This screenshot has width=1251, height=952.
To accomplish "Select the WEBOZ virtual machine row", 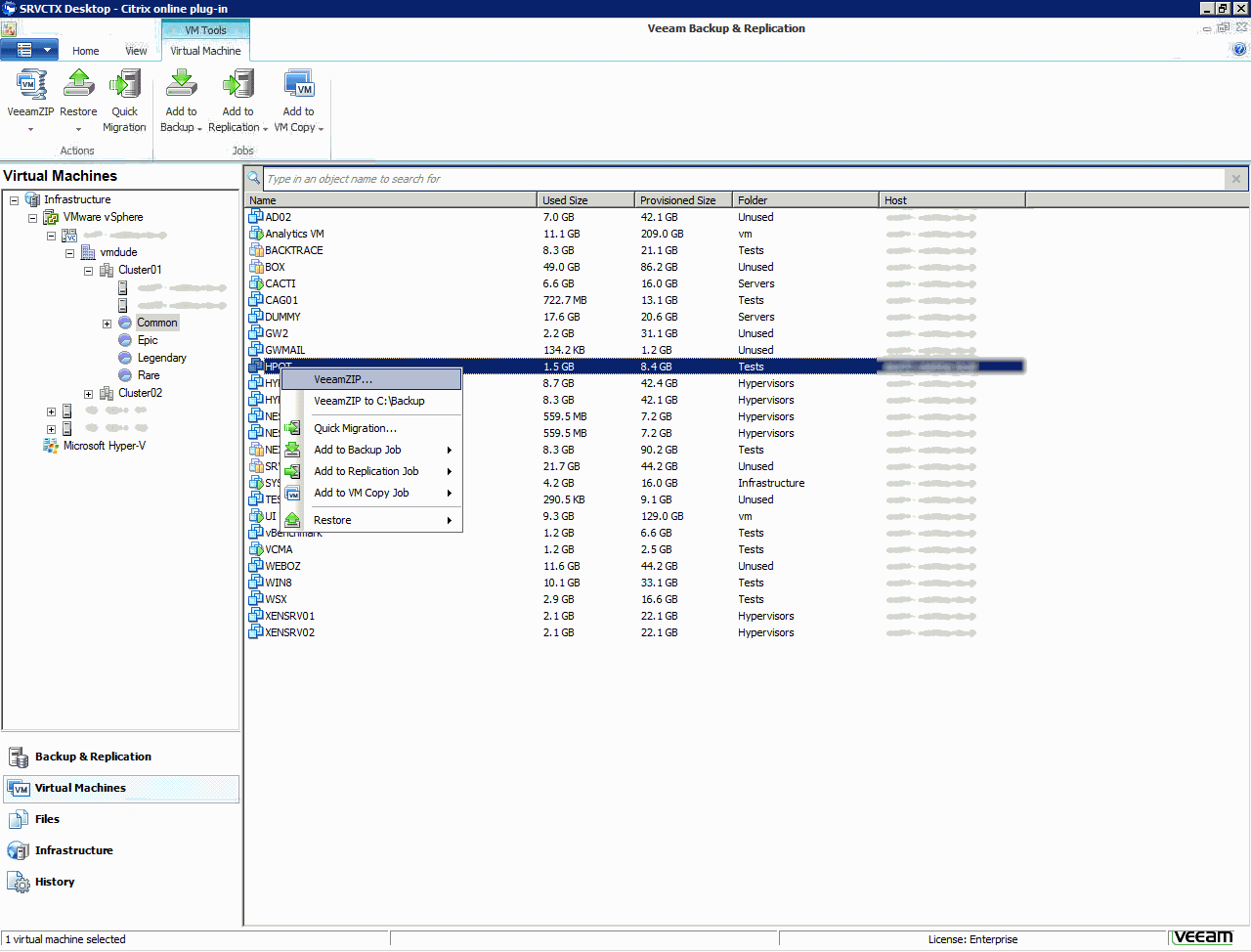I will [635, 566].
